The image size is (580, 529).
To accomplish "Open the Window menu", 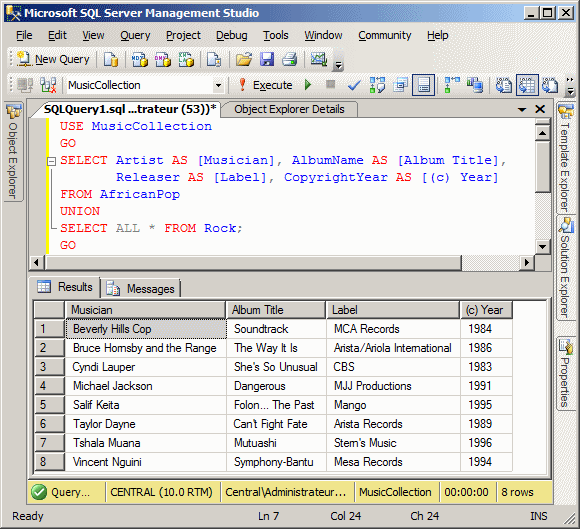I will 323,35.
